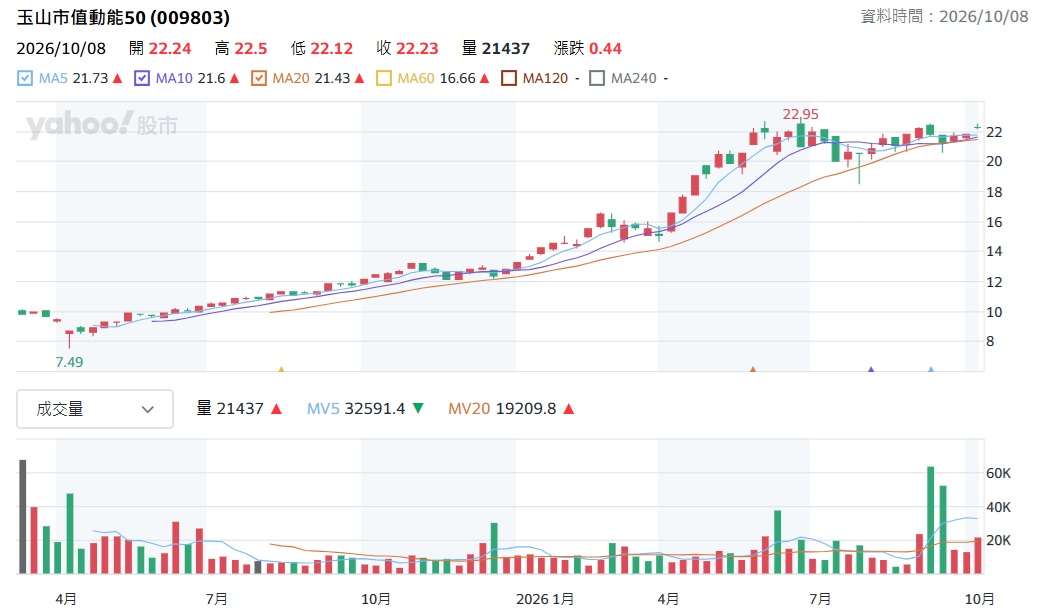Click the red up arrow beside MA20 21.43
The image size is (1049, 616).
[x=359, y=78]
